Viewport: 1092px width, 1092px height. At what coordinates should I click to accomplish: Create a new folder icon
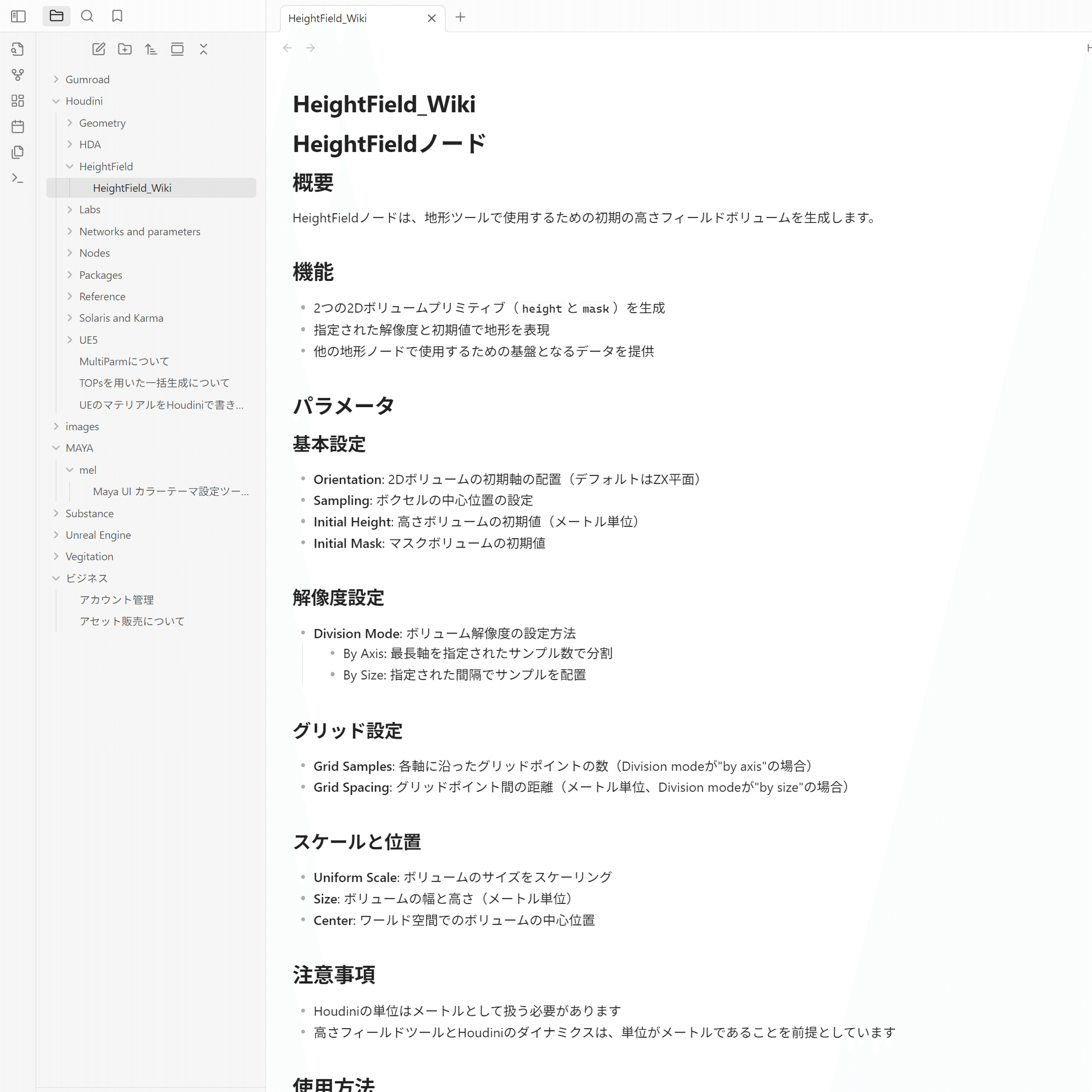[125, 49]
